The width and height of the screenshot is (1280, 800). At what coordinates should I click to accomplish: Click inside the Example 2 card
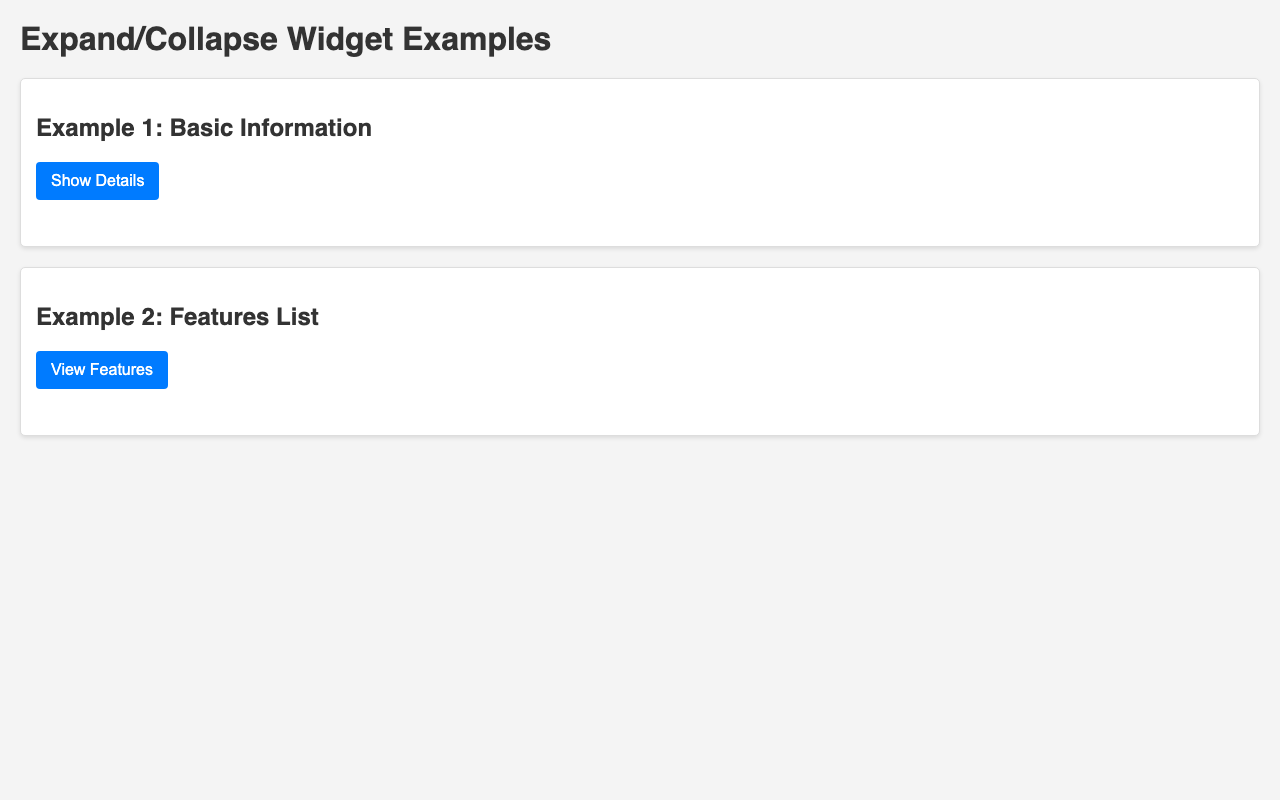pos(640,395)
